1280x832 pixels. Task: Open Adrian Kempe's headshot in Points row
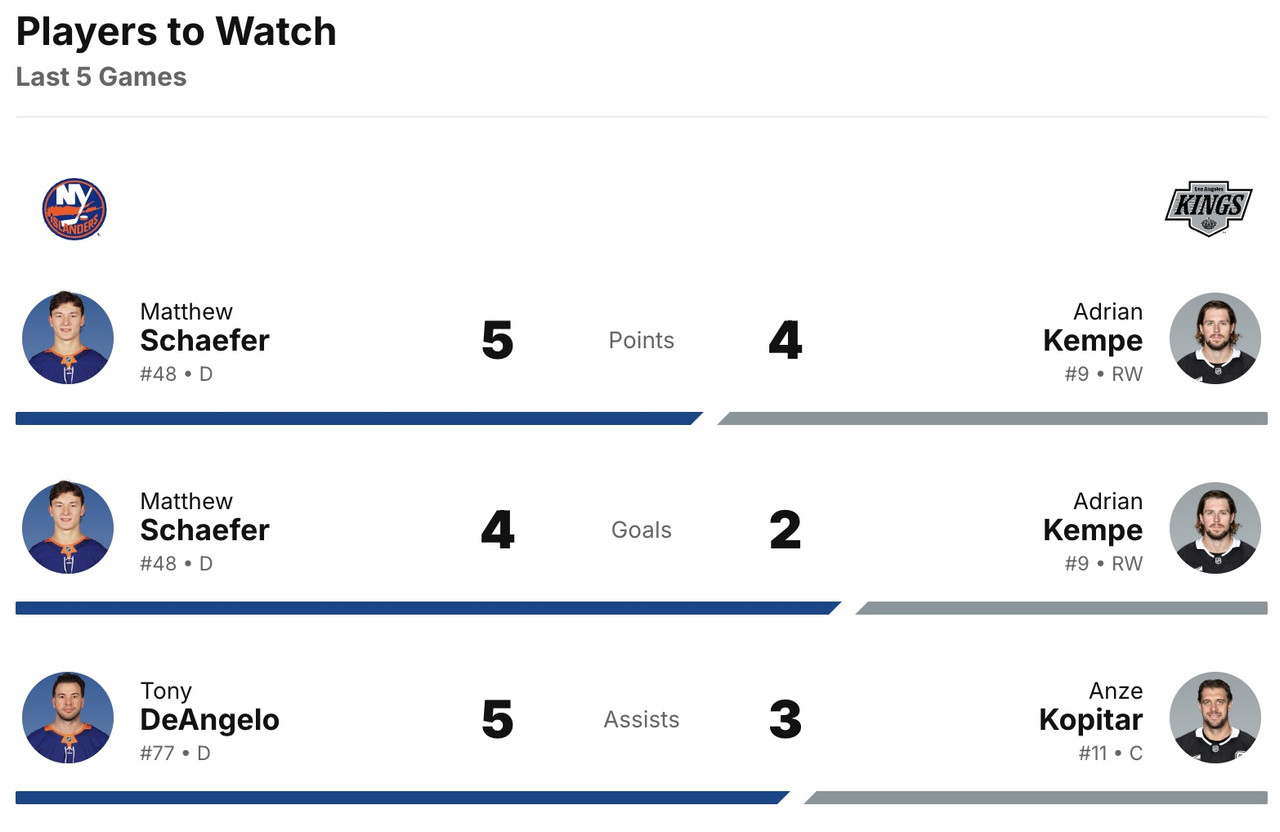point(1215,338)
